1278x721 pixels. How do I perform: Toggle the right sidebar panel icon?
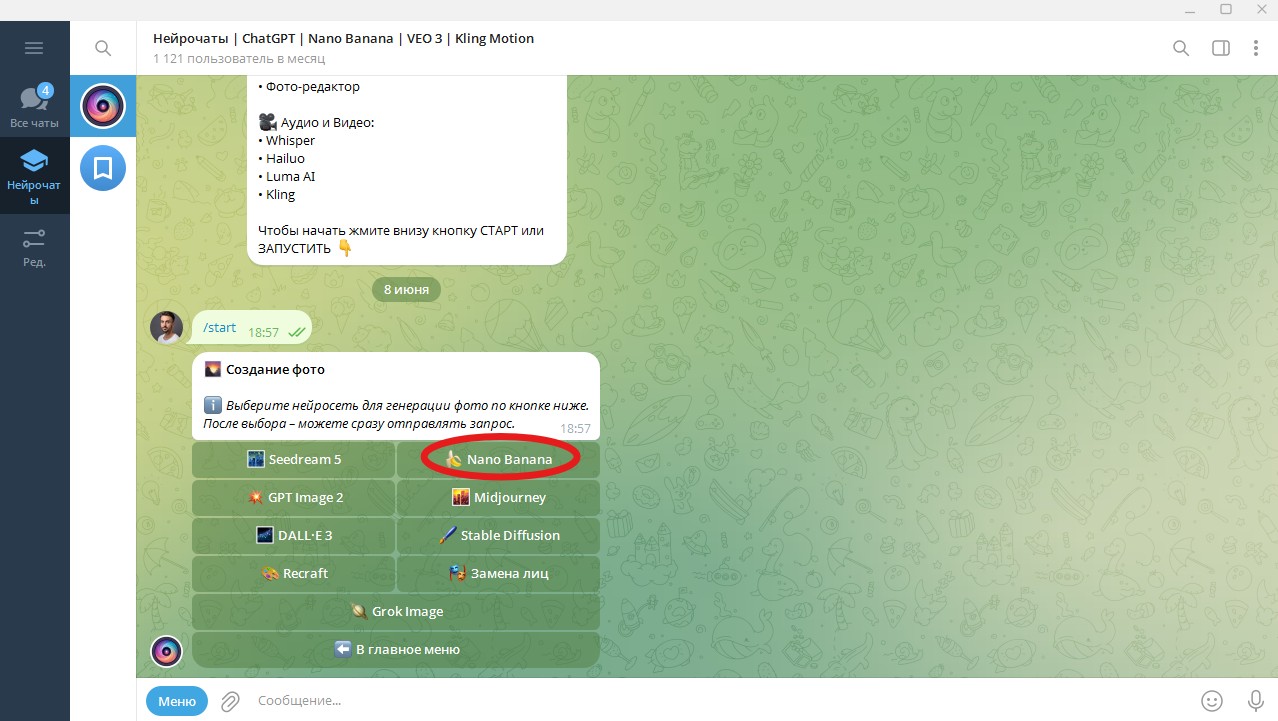coord(1220,48)
